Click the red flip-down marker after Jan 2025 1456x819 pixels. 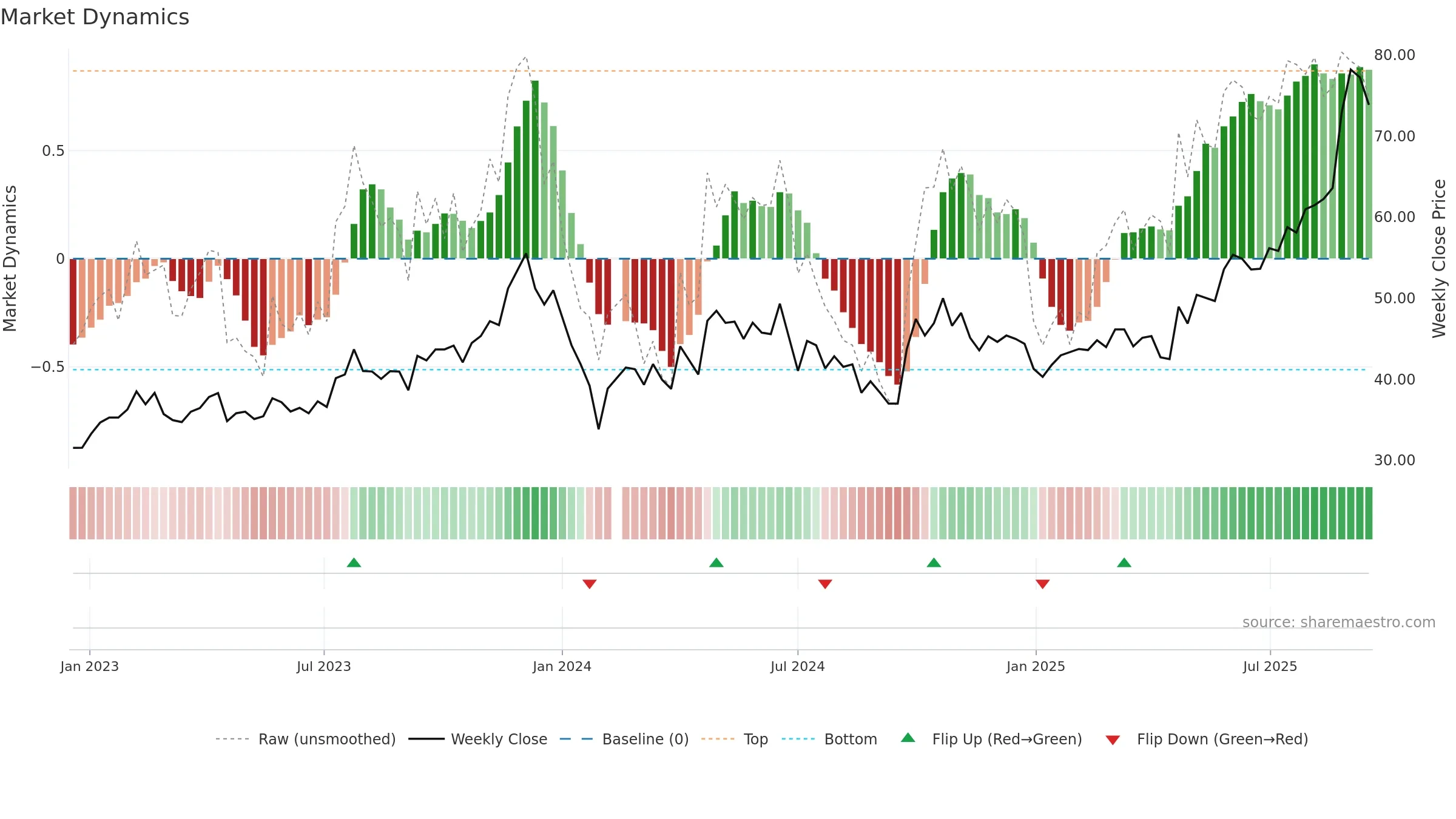1043,584
